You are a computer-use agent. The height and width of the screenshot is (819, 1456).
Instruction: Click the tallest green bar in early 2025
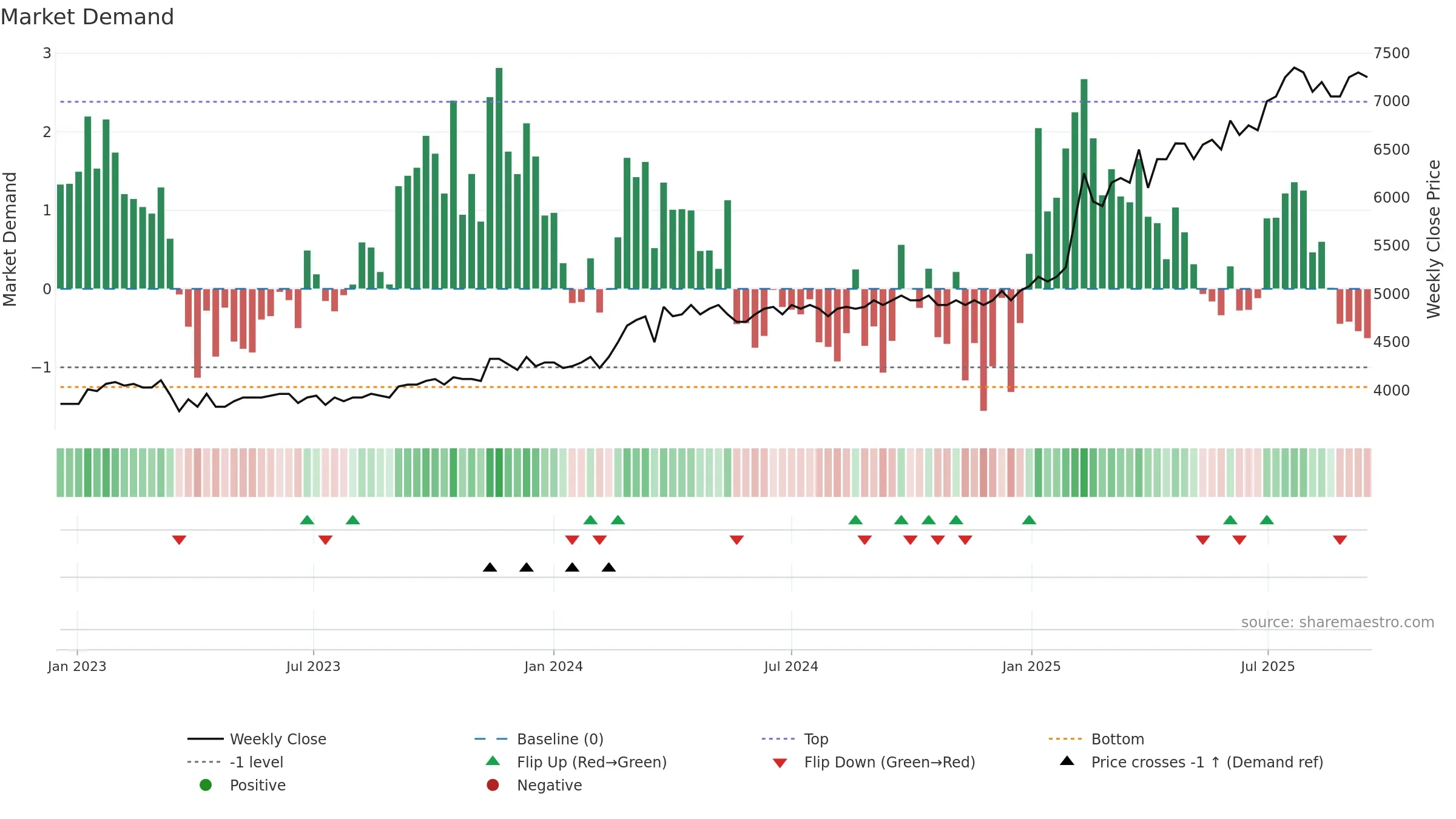(1084, 184)
